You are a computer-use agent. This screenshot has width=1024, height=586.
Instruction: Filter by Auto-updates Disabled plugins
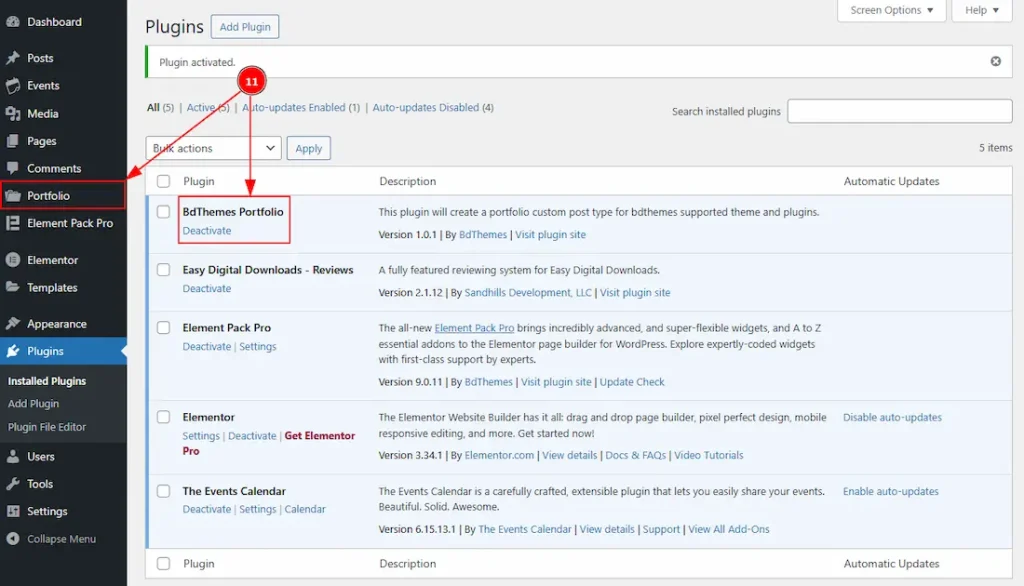[x=425, y=108]
